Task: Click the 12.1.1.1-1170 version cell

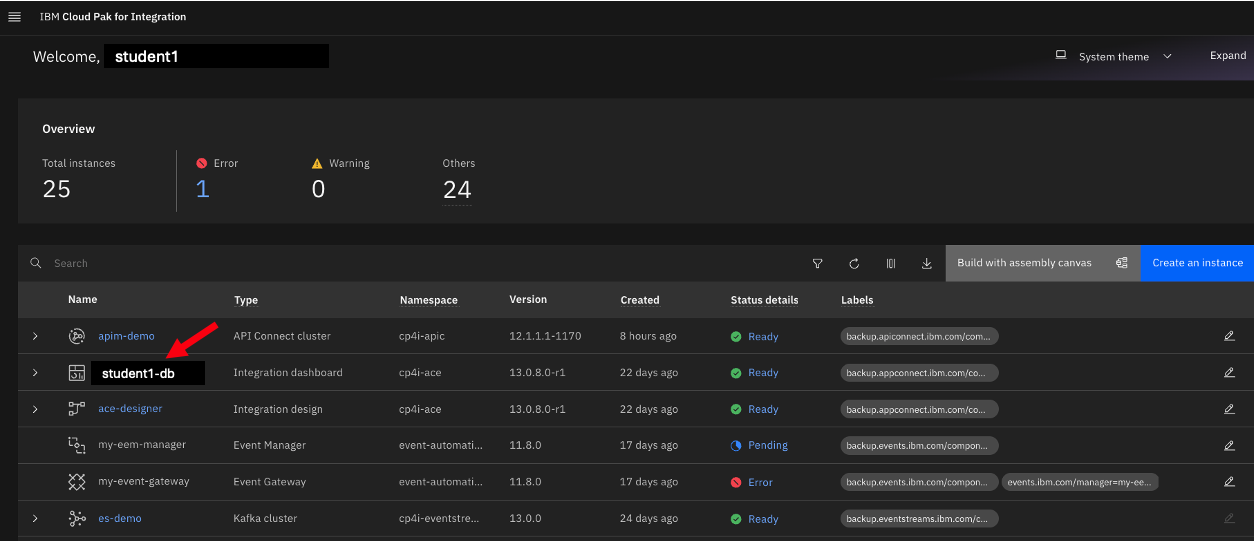Action: [x=545, y=336]
